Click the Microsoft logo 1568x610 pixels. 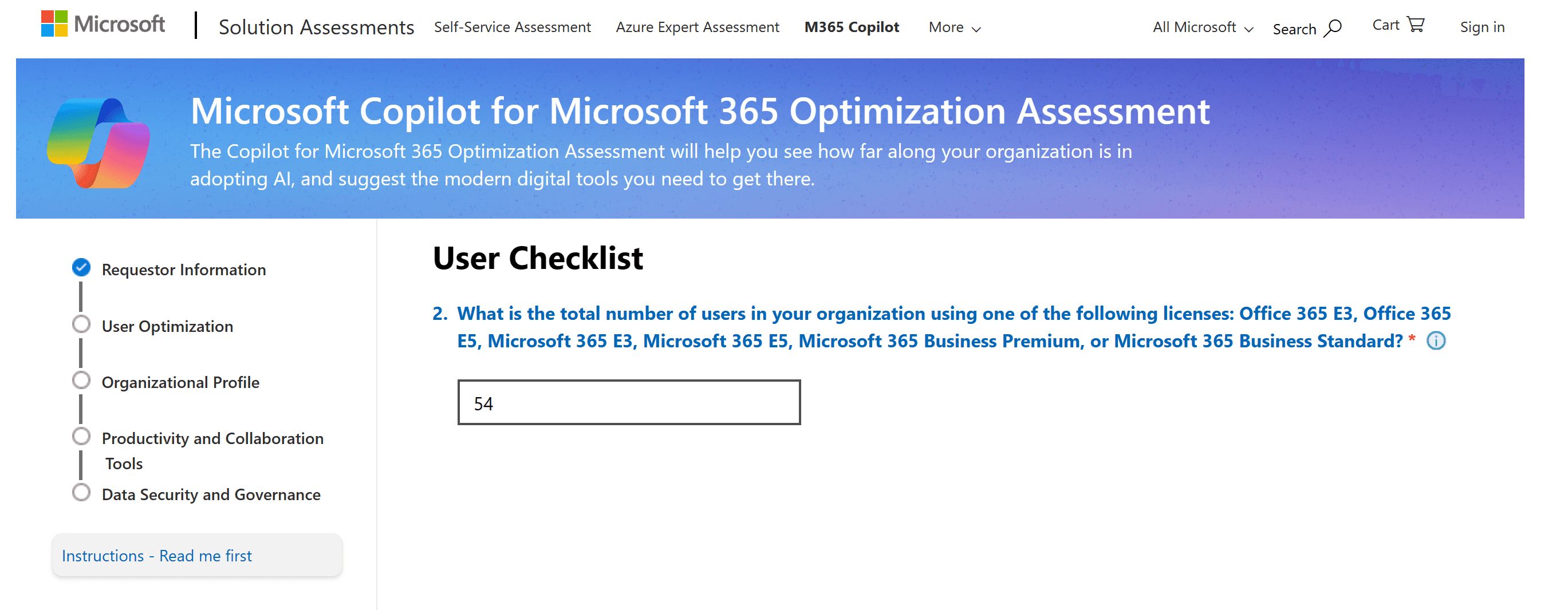click(103, 25)
